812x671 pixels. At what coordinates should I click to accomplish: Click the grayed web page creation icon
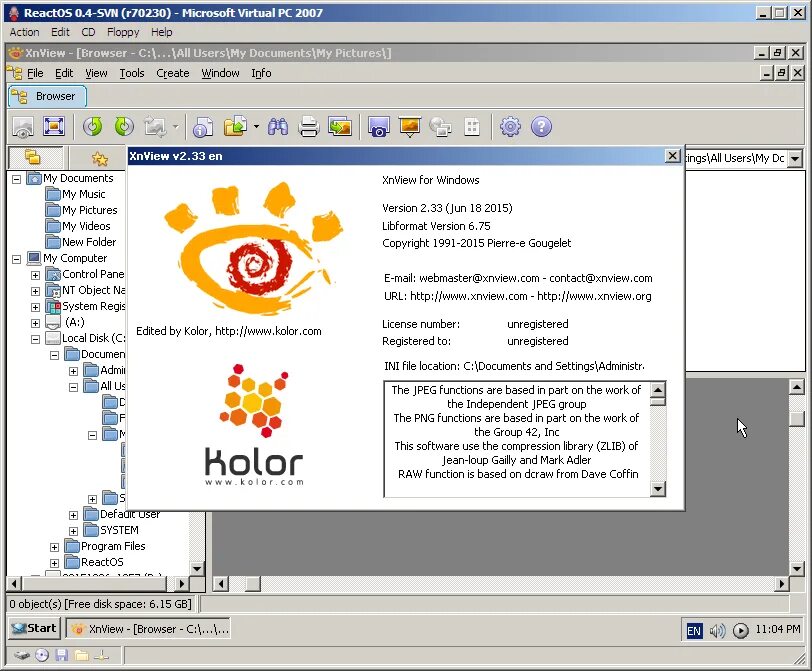pos(441,127)
